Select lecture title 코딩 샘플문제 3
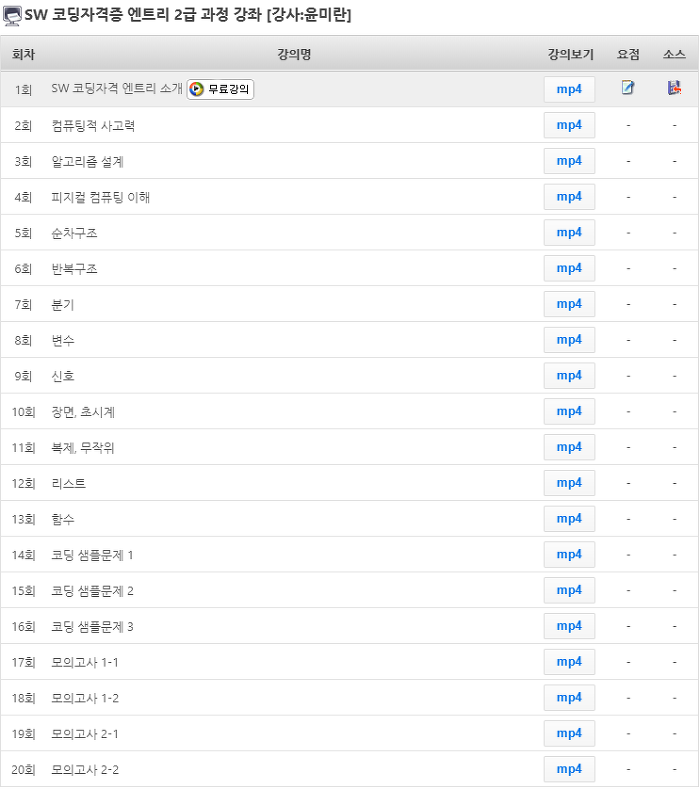This screenshot has height=789, width=700. tap(93, 626)
